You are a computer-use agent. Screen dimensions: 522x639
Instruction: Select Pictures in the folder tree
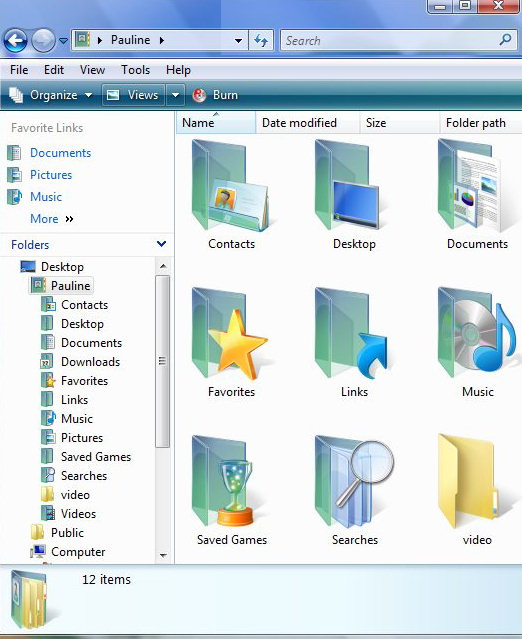click(72, 438)
